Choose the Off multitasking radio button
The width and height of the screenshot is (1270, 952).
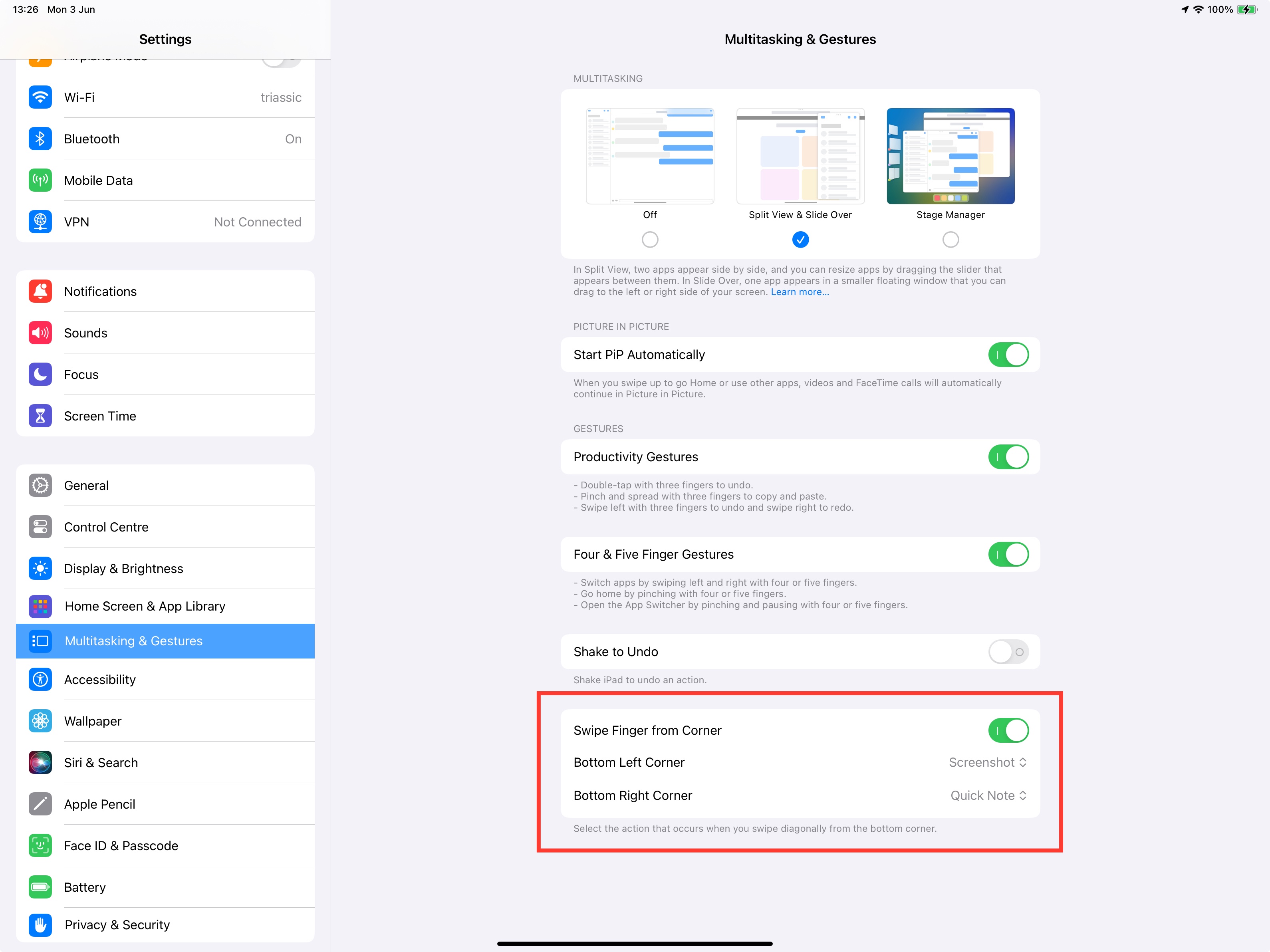tap(649, 240)
